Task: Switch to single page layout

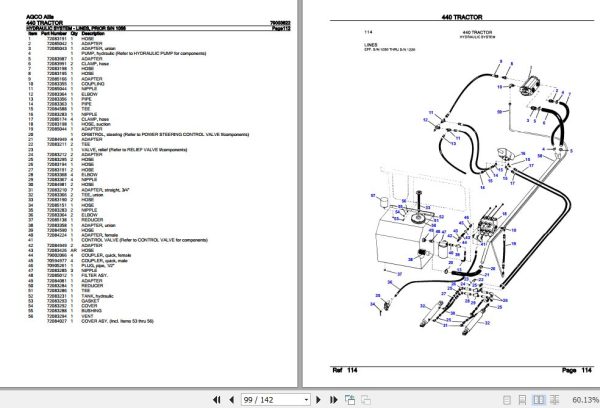Action: (507, 400)
